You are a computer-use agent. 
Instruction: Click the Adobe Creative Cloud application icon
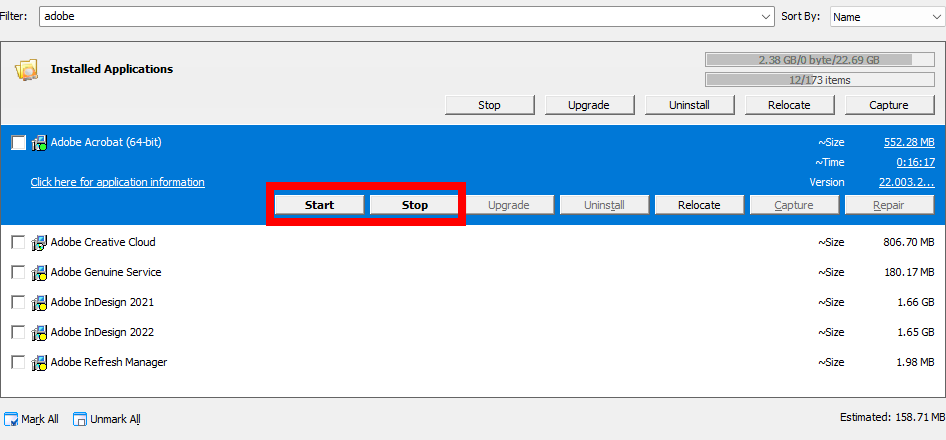click(39, 243)
